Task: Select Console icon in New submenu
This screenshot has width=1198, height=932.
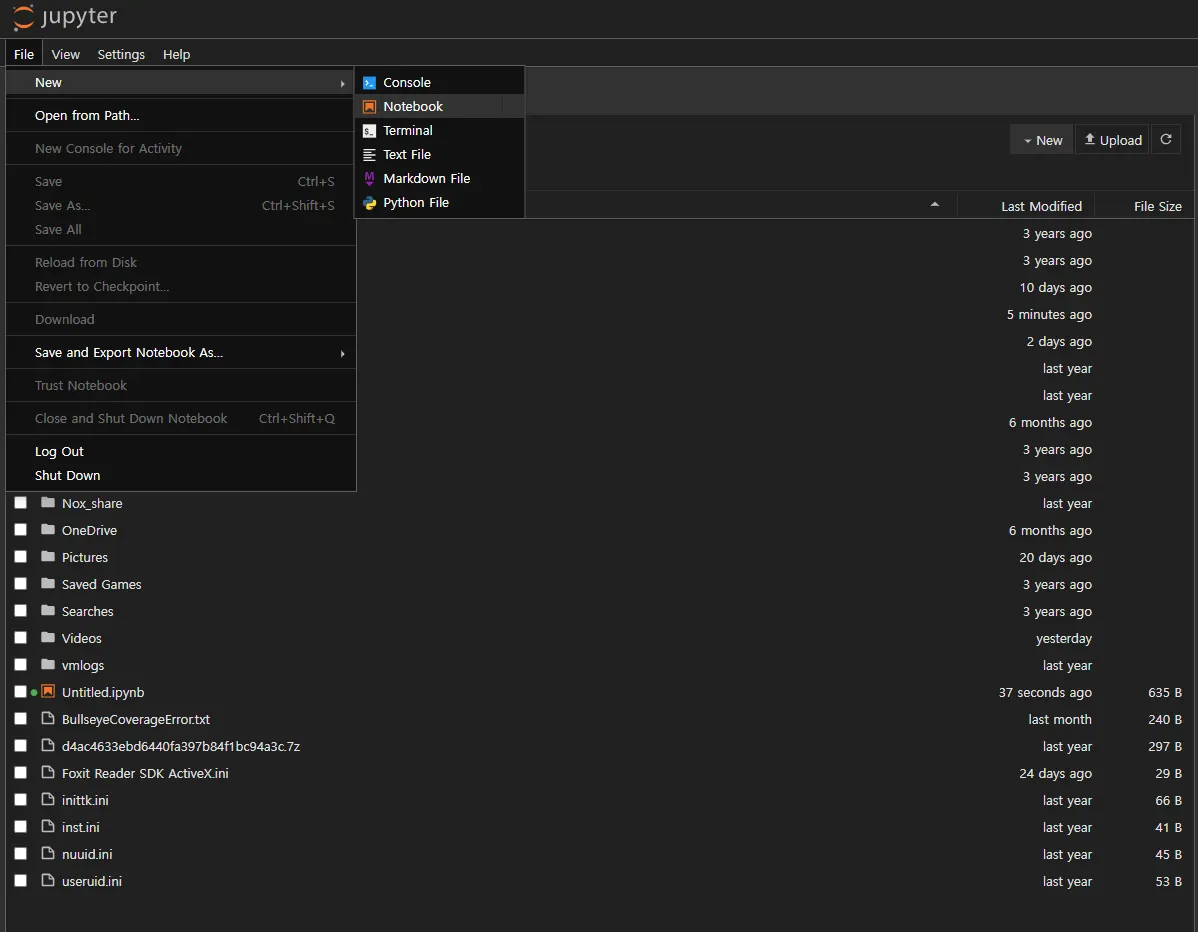Action: point(369,83)
